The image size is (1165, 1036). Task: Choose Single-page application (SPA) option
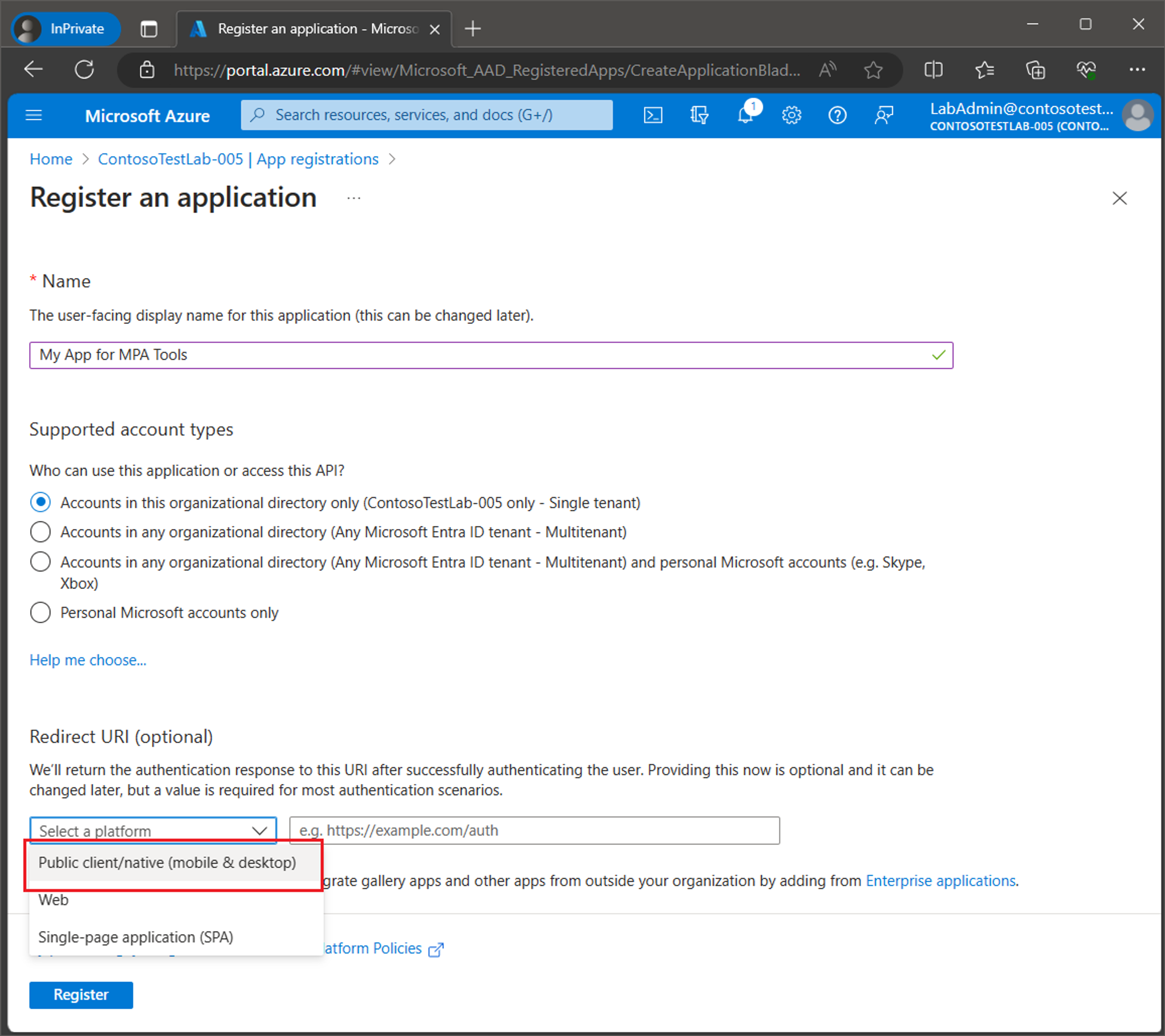pyautogui.click(x=176, y=937)
